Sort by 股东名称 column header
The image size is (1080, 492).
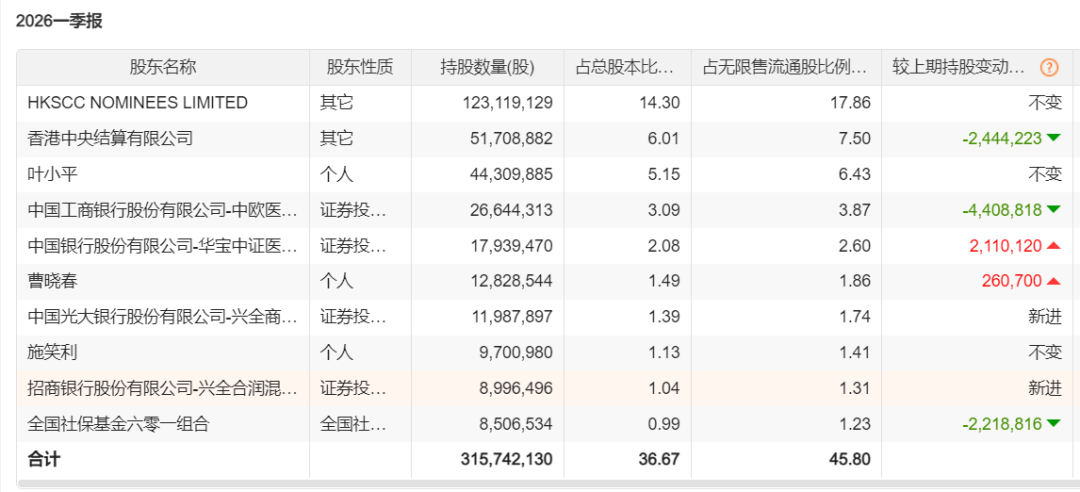pyautogui.click(x=163, y=68)
